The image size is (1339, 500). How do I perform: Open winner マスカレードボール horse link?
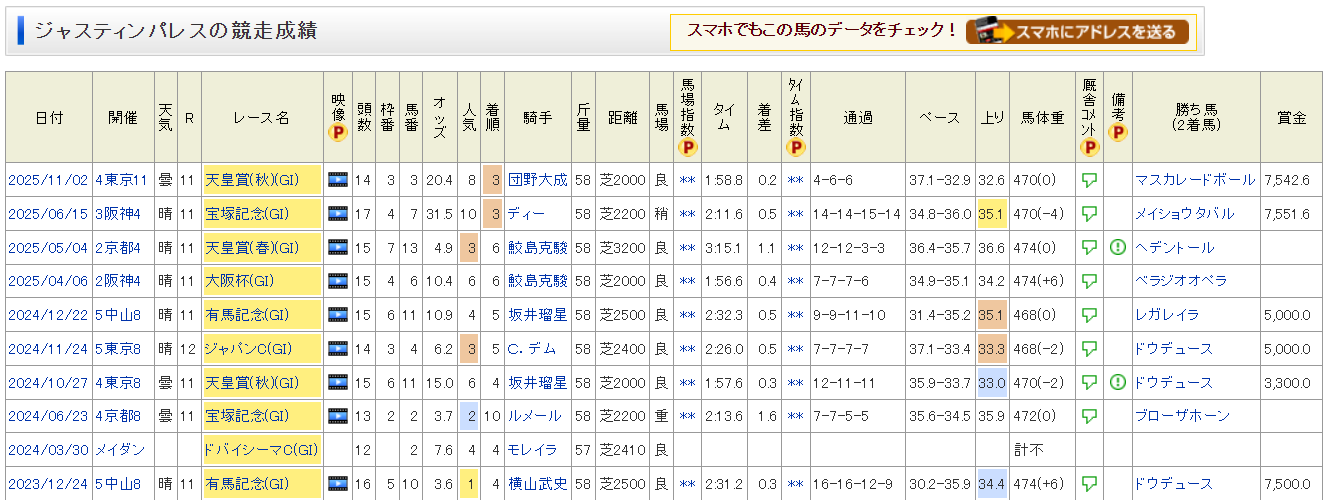(1194, 180)
